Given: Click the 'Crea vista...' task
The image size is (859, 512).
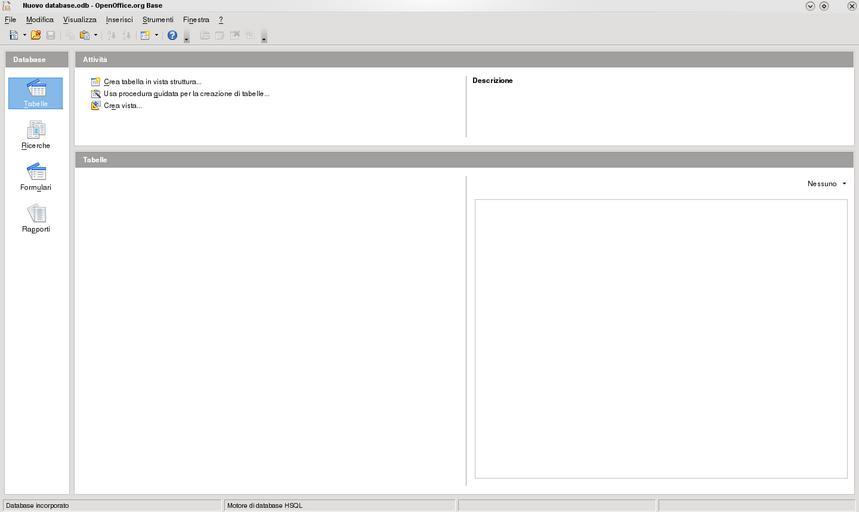Looking at the screenshot, I should point(122,106).
